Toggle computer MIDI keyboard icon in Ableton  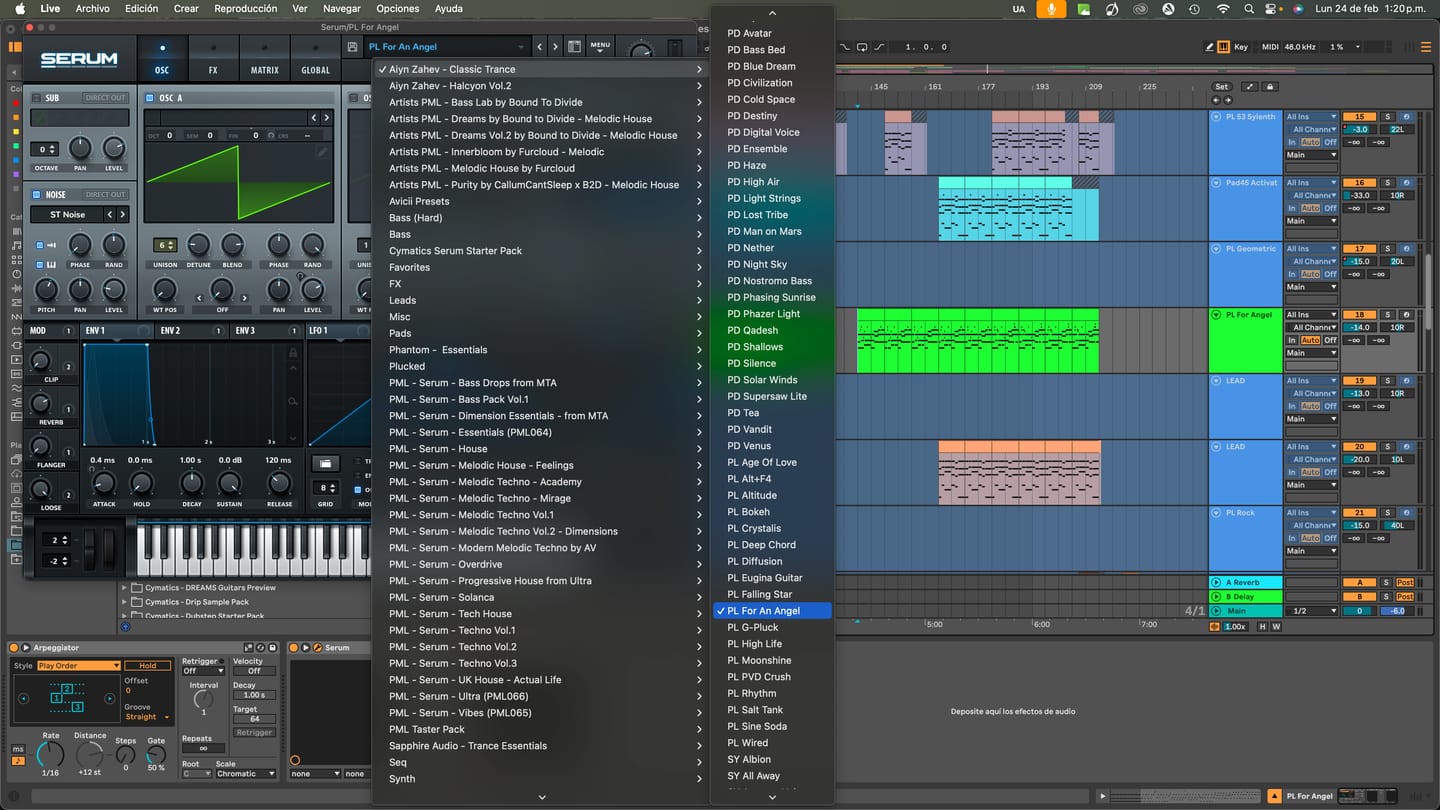pos(1223,47)
